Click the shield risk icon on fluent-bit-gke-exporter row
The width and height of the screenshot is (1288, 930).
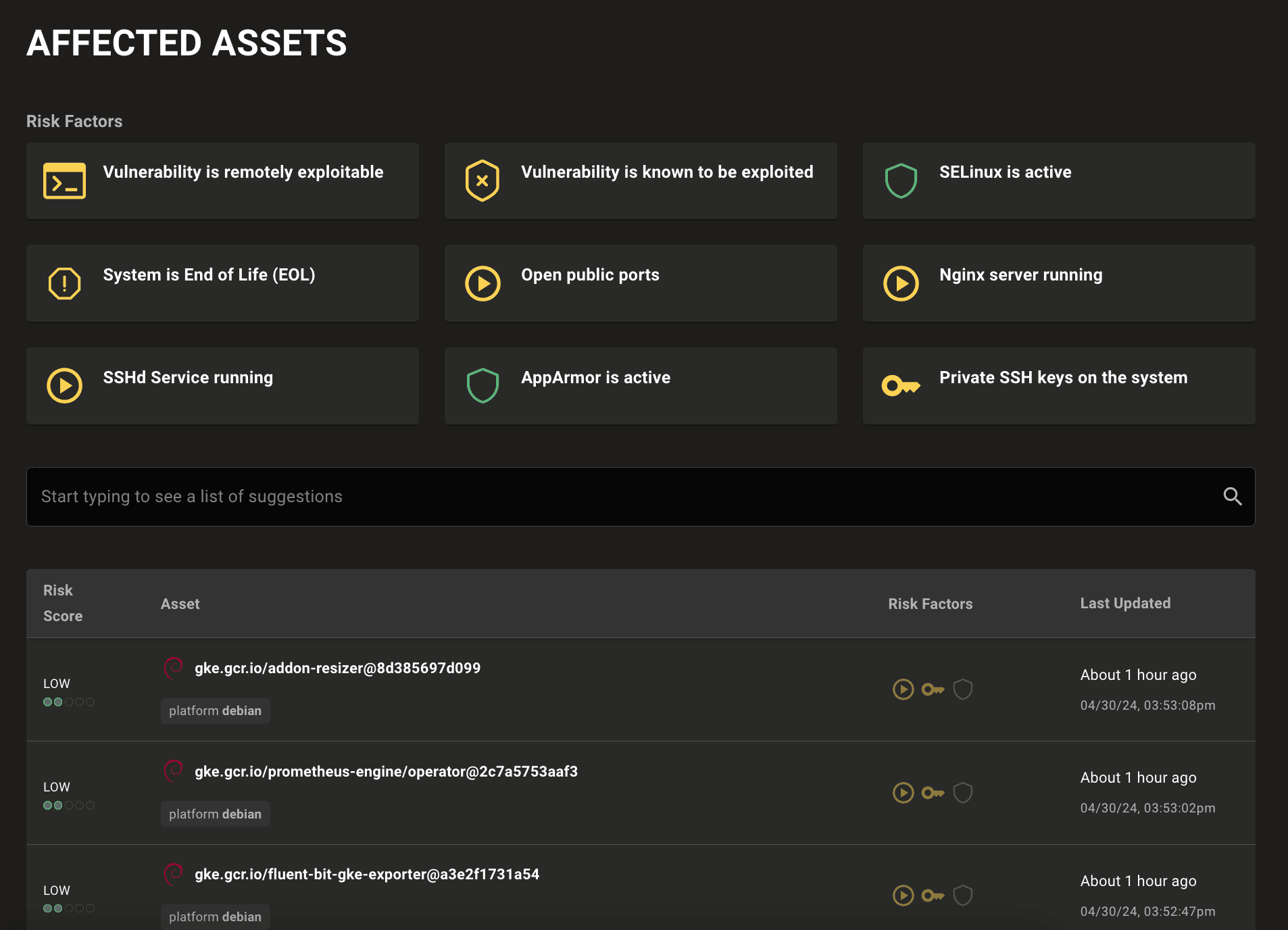coord(964,896)
